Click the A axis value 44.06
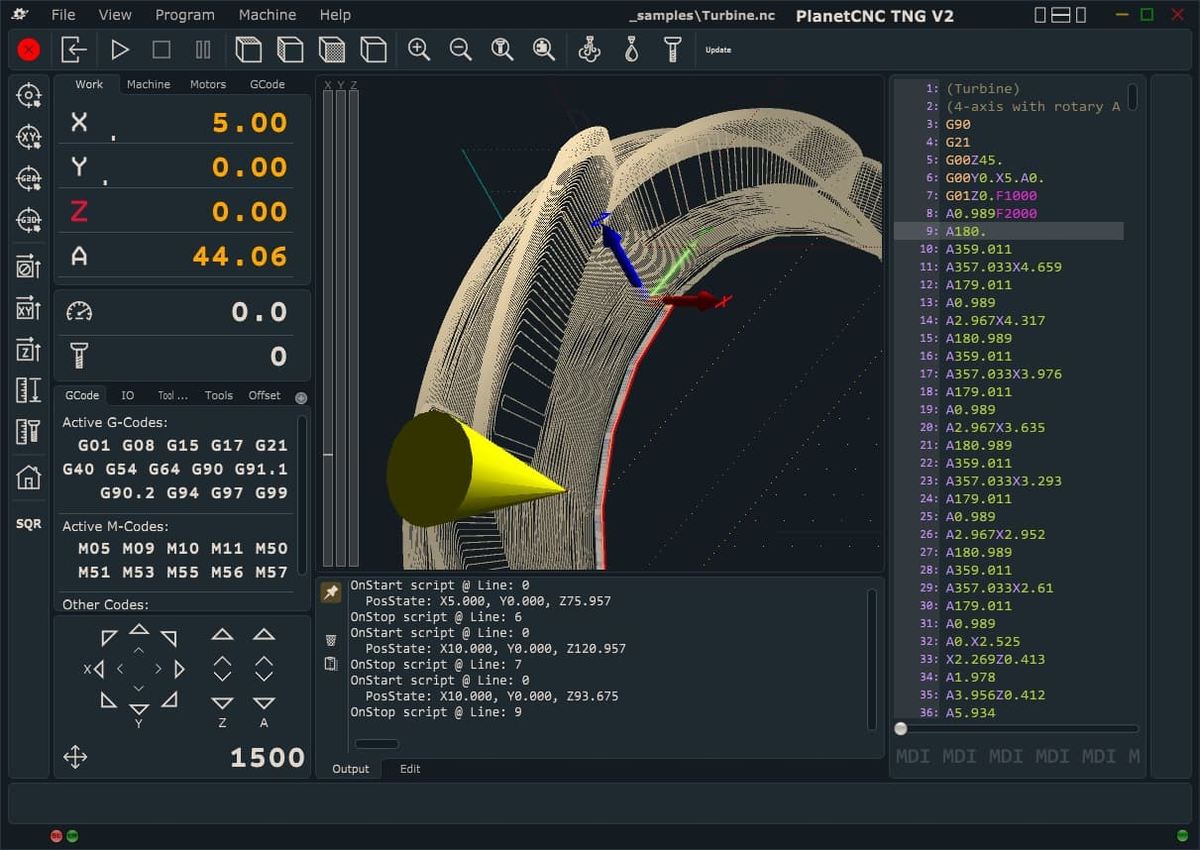The height and width of the screenshot is (850, 1200). pyautogui.click(x=240, y=256)
